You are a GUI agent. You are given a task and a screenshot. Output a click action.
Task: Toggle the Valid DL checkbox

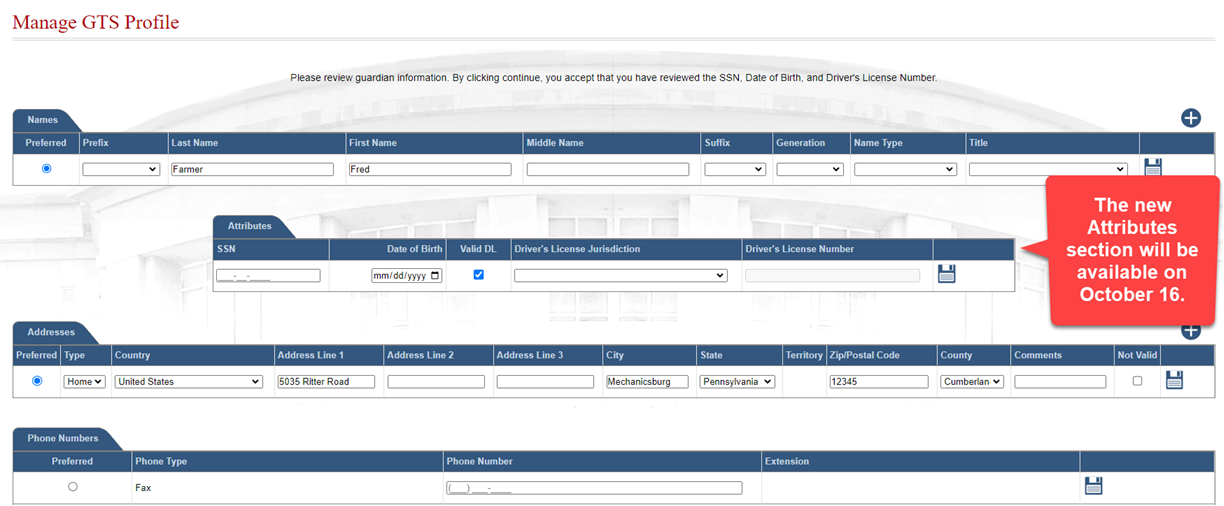click(x=478, y=275)
